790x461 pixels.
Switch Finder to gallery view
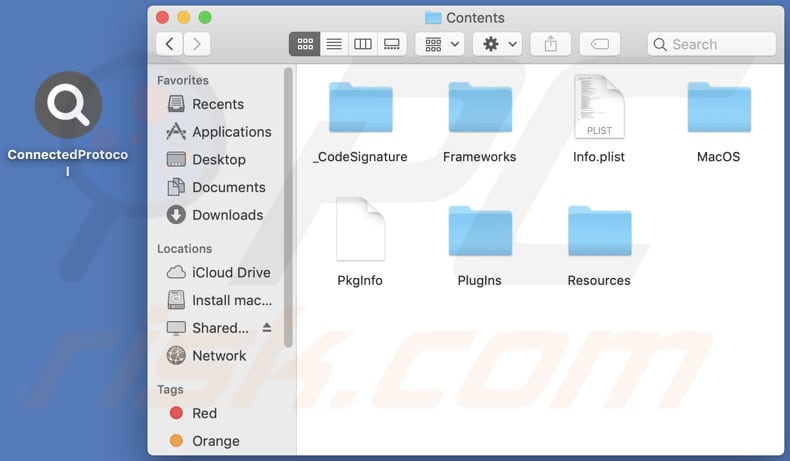coord(391,44)
